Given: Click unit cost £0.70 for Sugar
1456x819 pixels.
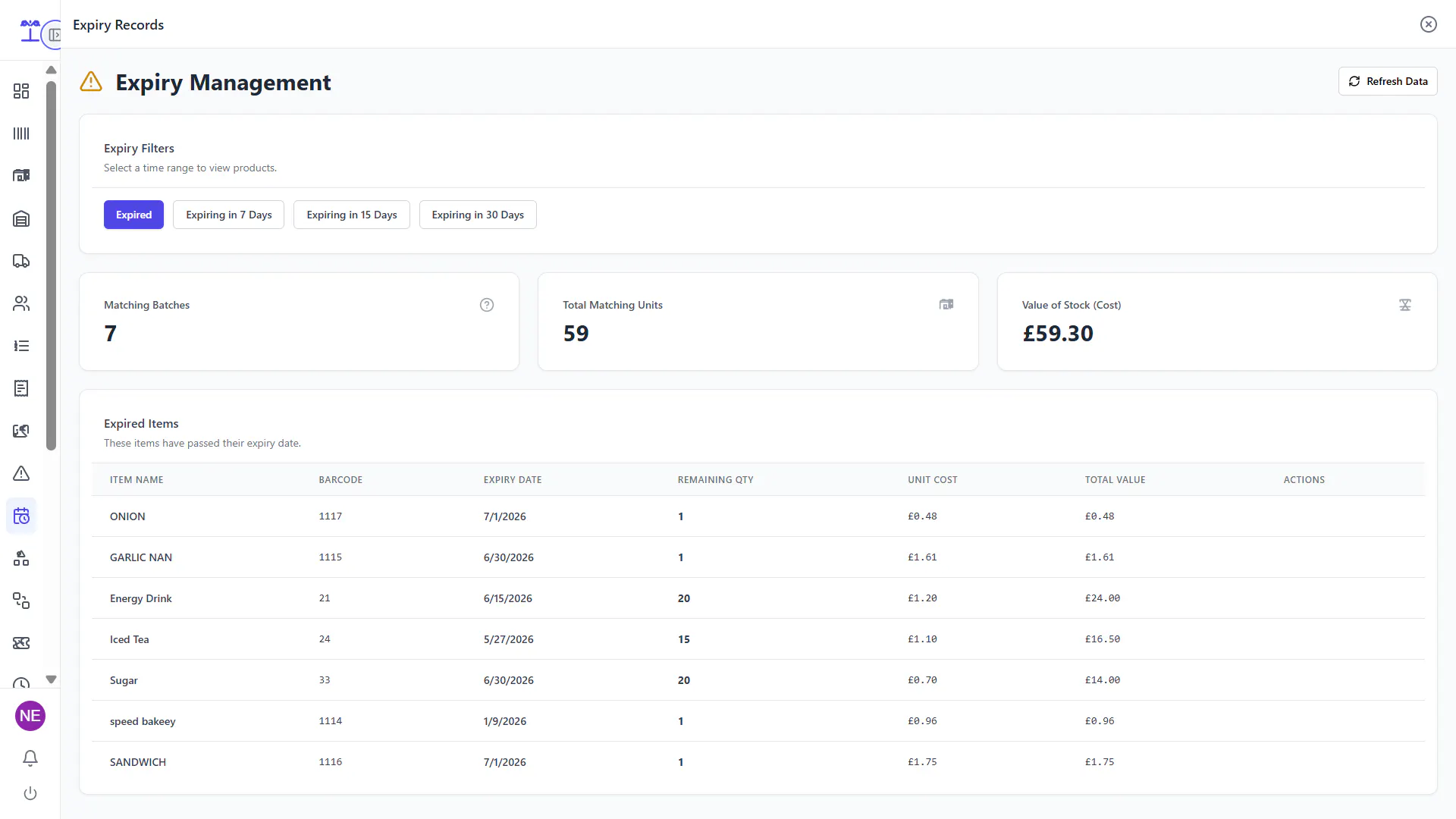Looking at the screenshot, I should tap(922, 680).
